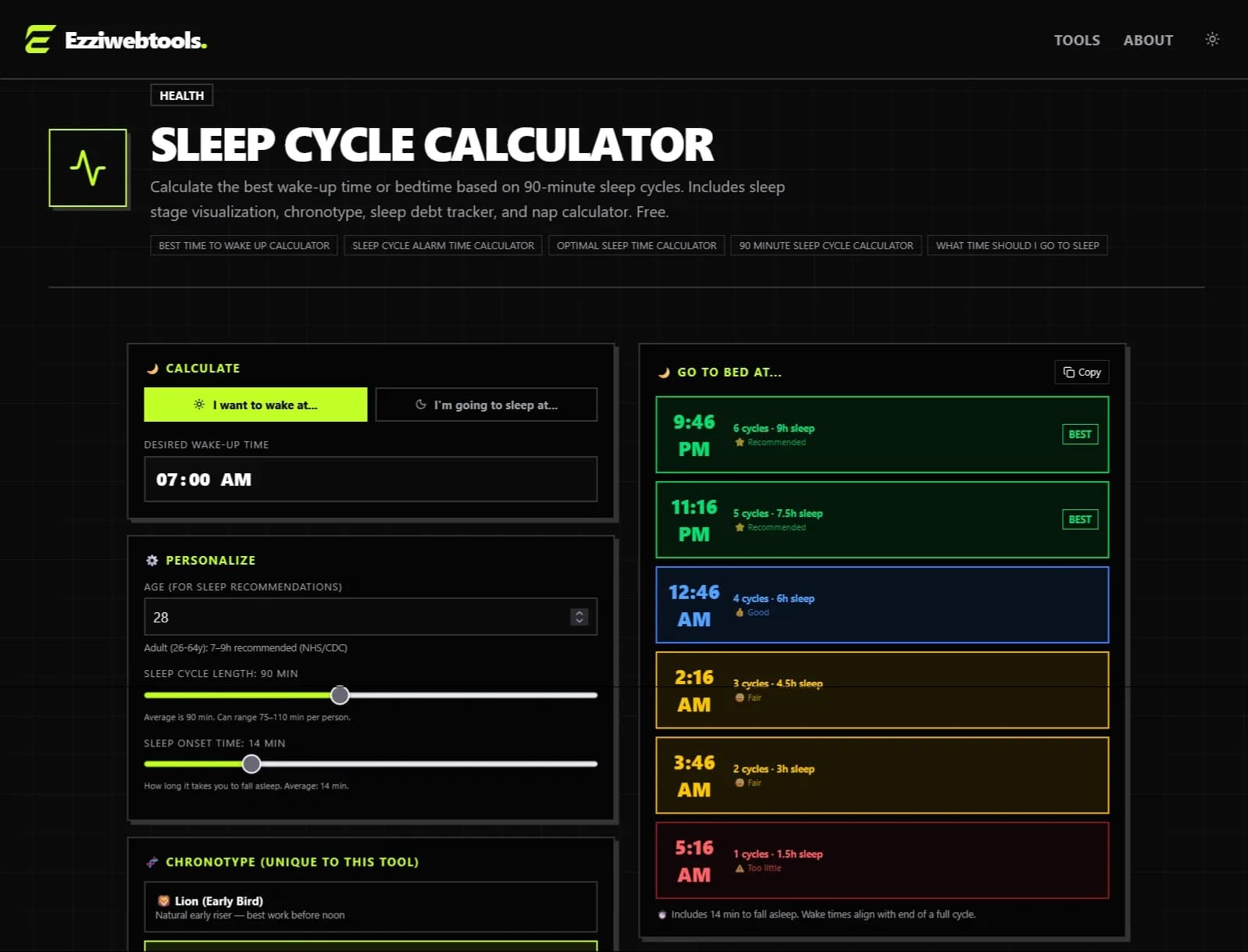Click the age input field showing 28
Image resolution: width=1248 pixels, height=952 pixels.
pyautogui.click(x=371, y=617)
